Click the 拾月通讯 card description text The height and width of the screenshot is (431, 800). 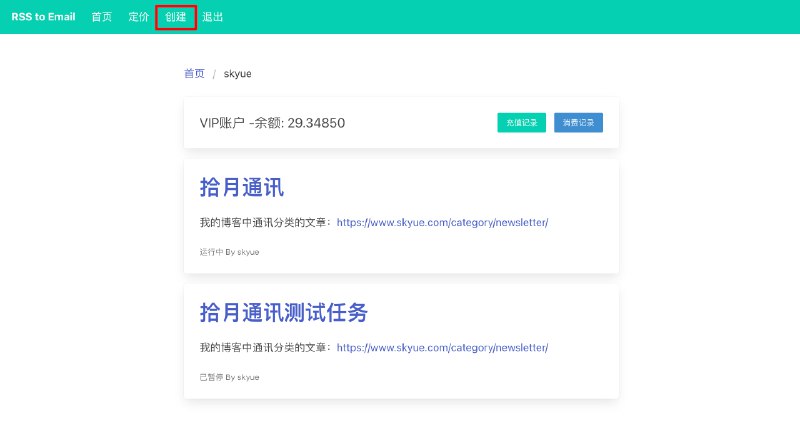pyautogui.click(x=265, y=223)
